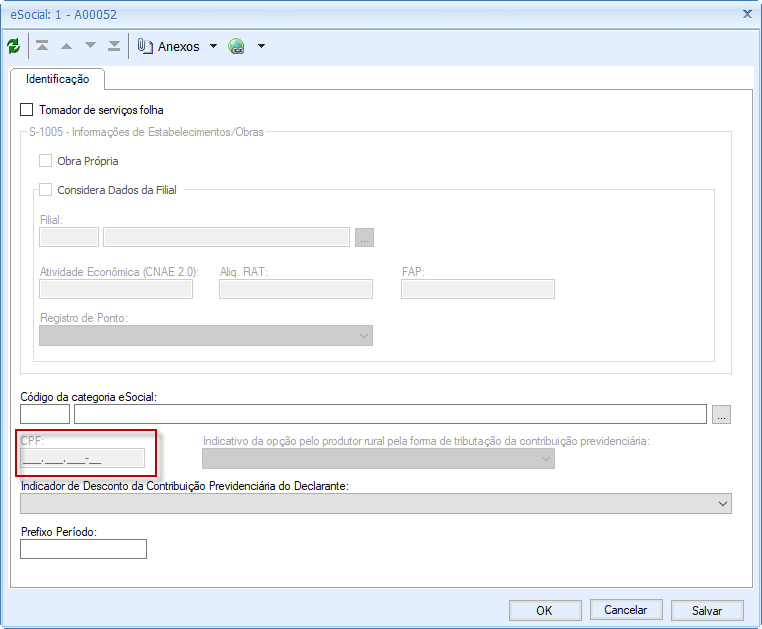Enable Tomador de serviços folha checkbox
762x629 pixels.
[27, 110]
